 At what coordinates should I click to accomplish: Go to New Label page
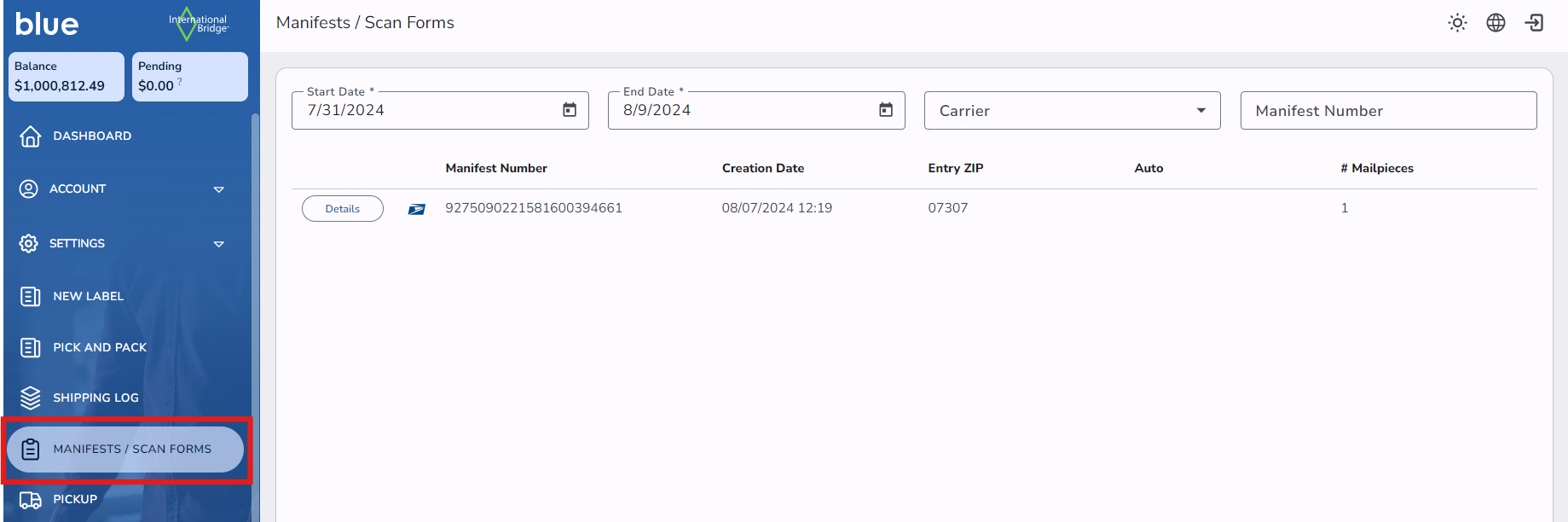coord(88,296)
